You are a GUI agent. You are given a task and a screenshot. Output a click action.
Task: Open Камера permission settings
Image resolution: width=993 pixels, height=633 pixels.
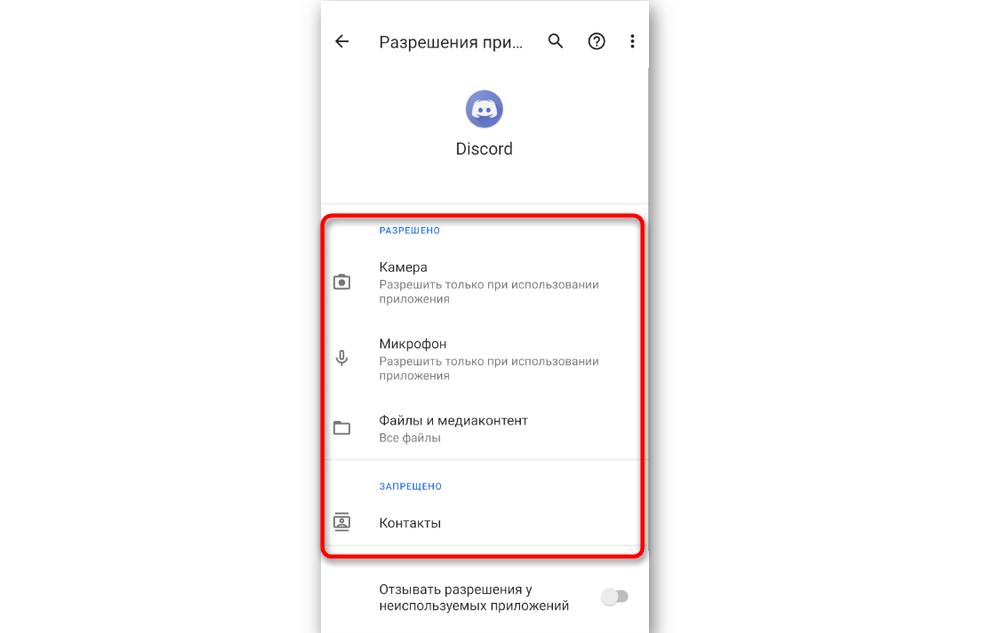pyautogui.click(x=484, y=282)
